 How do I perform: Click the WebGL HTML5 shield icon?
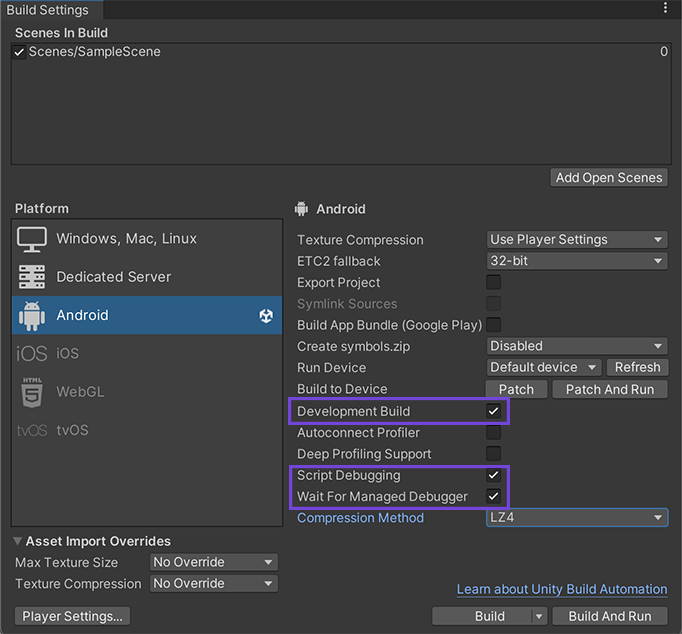(x=32, y=392)
